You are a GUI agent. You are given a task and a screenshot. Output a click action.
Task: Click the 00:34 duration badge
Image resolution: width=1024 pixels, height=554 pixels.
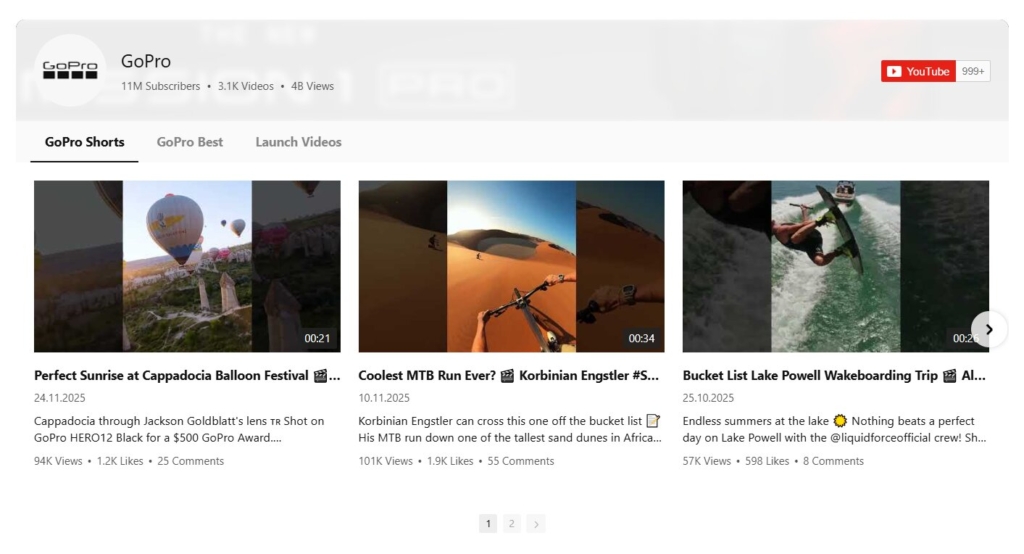coord(641,338)
